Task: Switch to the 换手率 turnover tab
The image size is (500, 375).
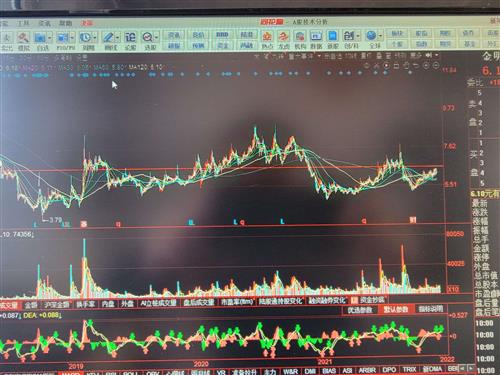Action: coord(86,304)
